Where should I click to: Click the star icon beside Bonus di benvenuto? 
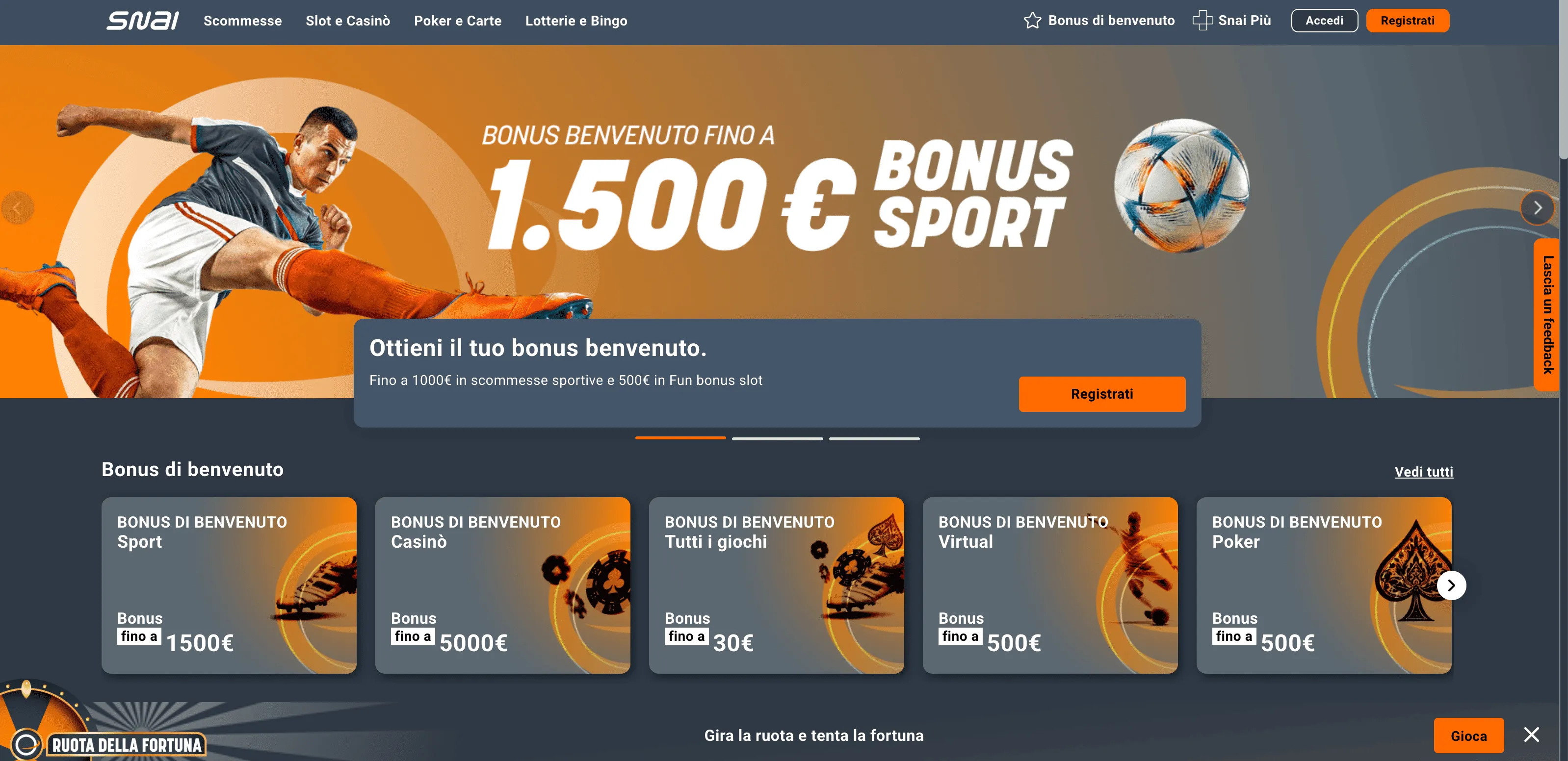(1032, 21)
